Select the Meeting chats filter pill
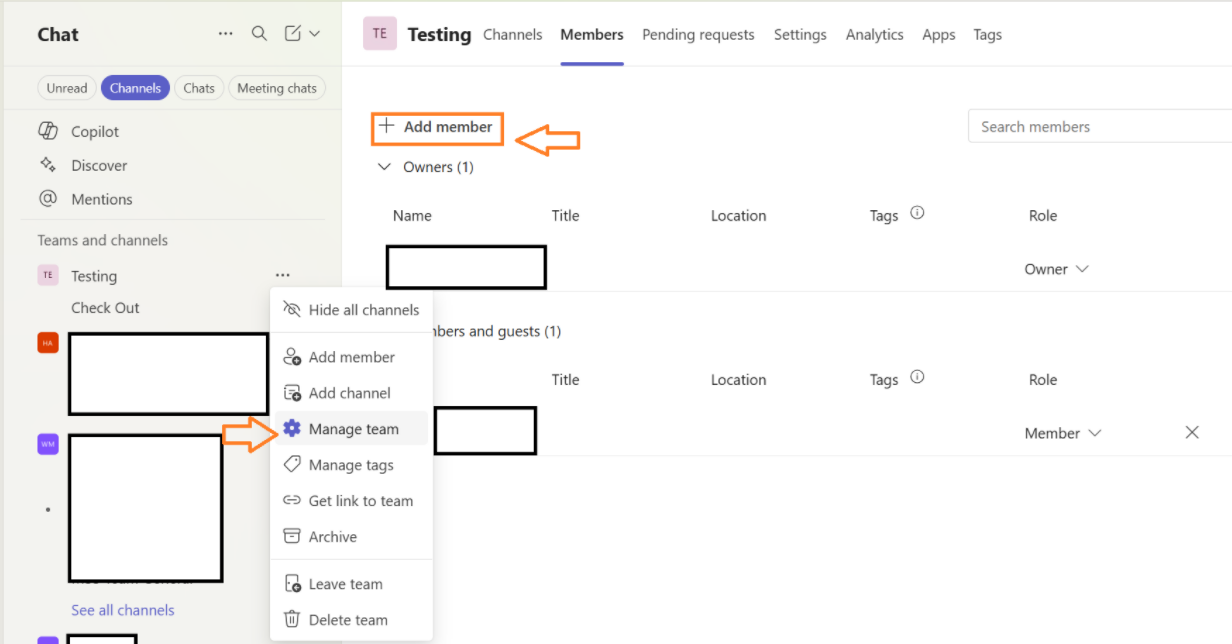The width and height of the screenshot is (1232, 644). pyautogui.click(x=277, y=88)
